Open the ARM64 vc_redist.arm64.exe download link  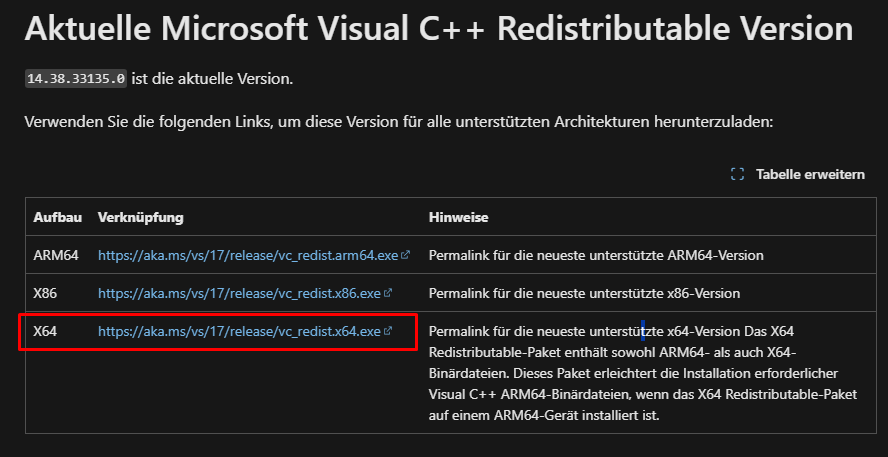tap(248, 255)
